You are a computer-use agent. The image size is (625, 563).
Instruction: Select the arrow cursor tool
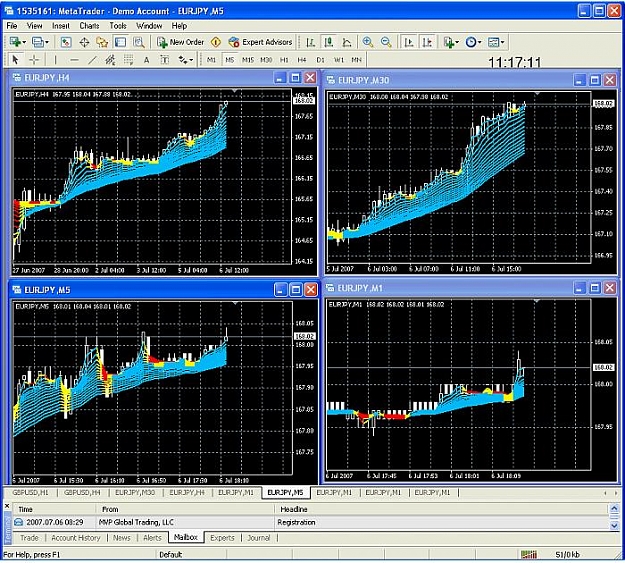point(16,60)
